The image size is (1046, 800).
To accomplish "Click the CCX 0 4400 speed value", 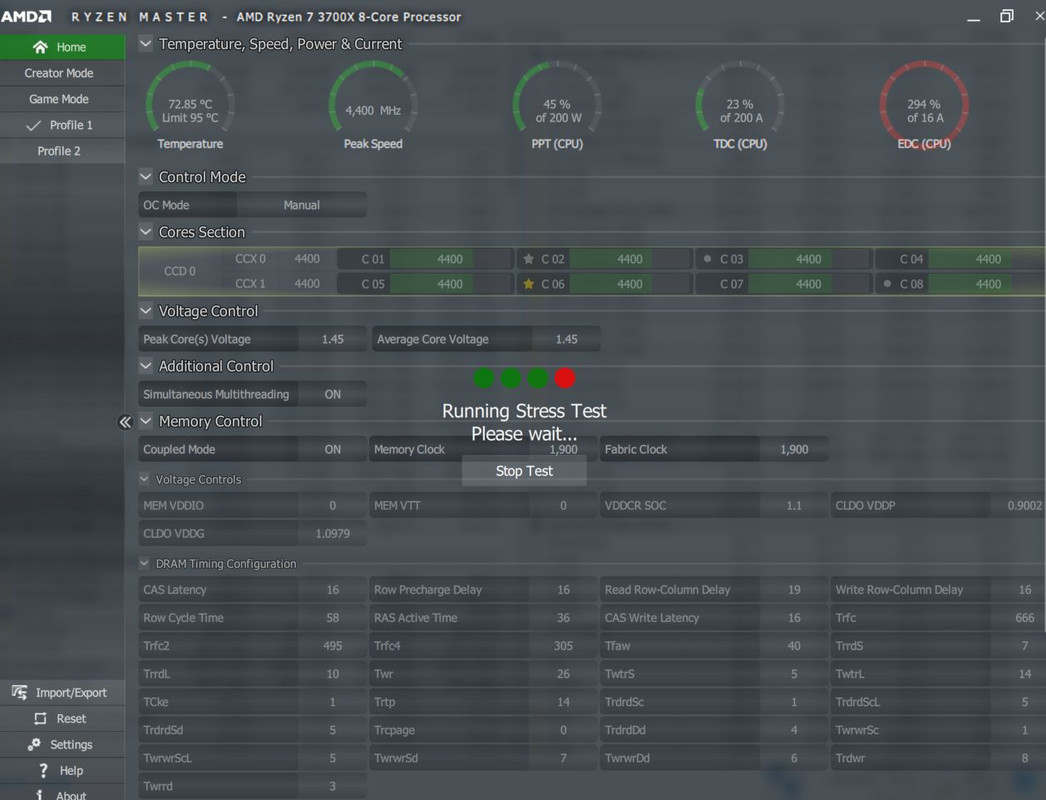I will click(x=307, y=259).
